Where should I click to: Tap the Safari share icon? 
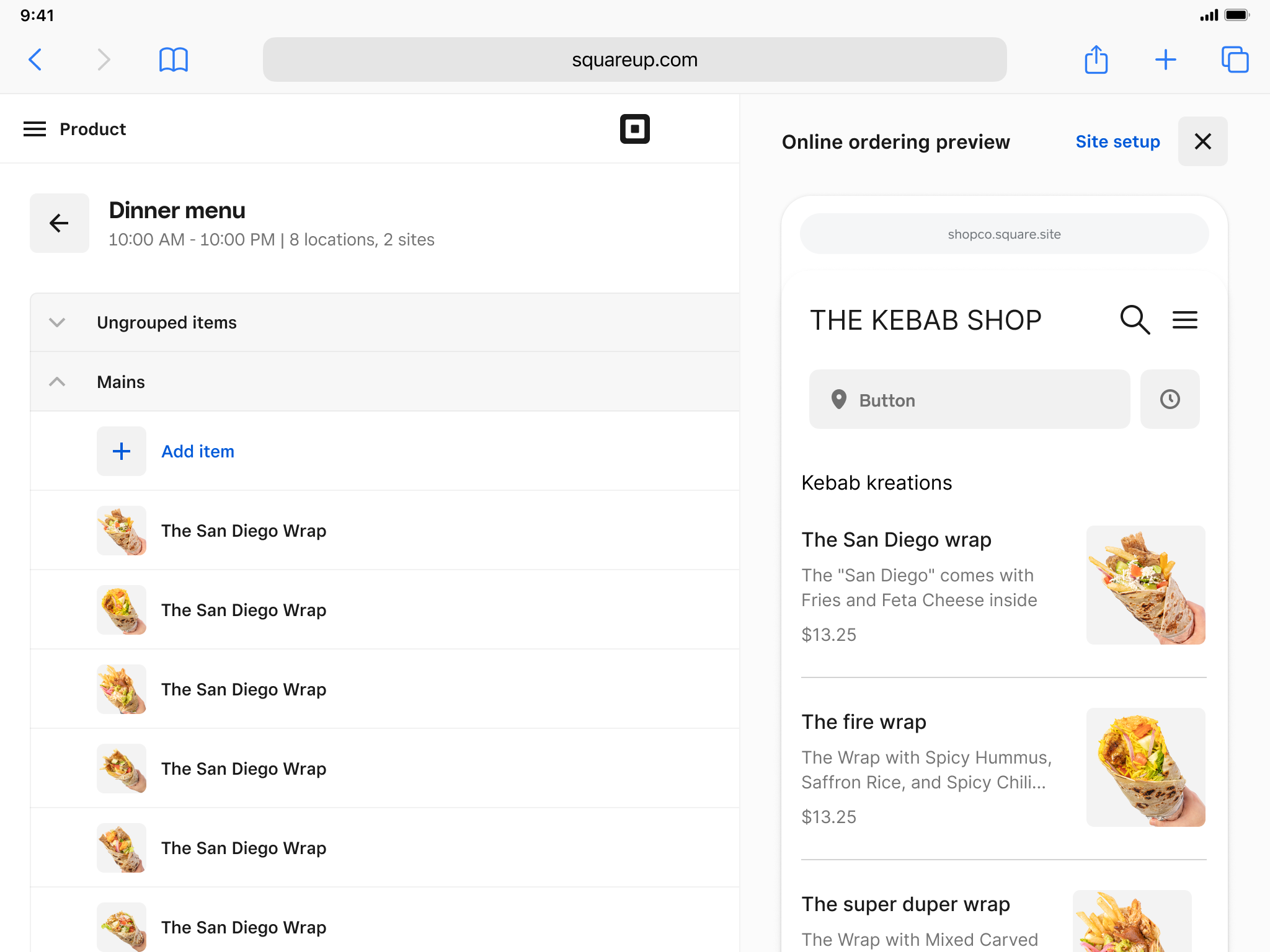coord(1096,60)
